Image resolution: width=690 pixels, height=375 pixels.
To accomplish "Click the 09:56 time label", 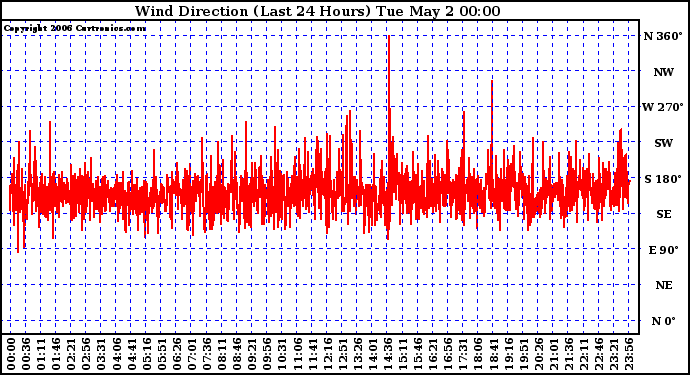I will 267,354.
